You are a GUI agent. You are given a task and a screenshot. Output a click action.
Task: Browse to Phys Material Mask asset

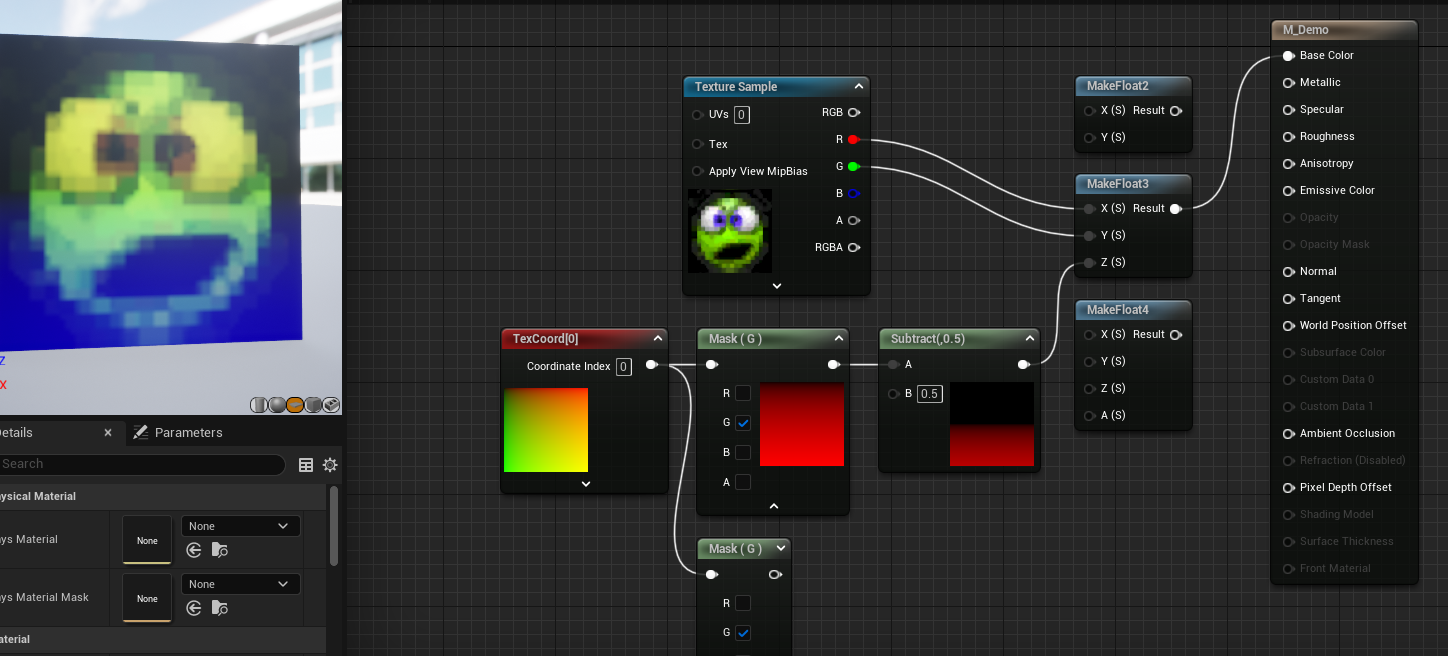[x=220, y=608]
